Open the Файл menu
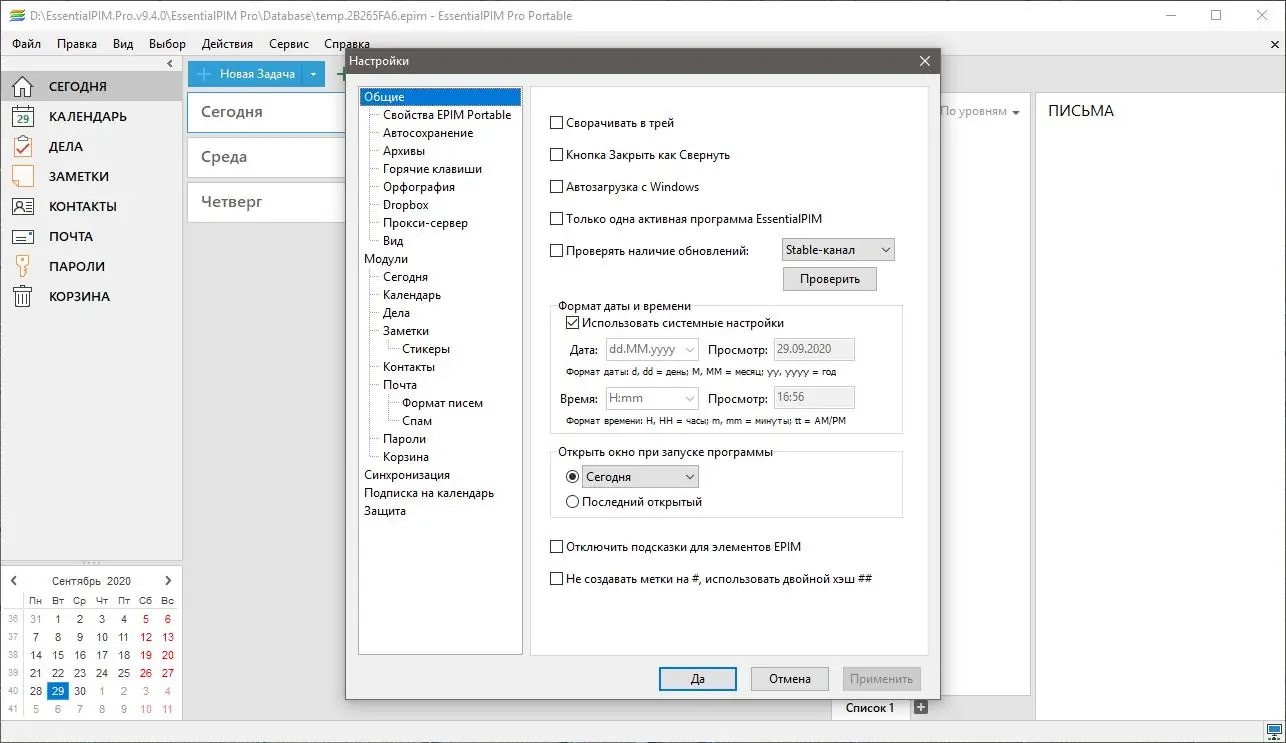Screen dimensions: 1286x743 coord(25,43)
